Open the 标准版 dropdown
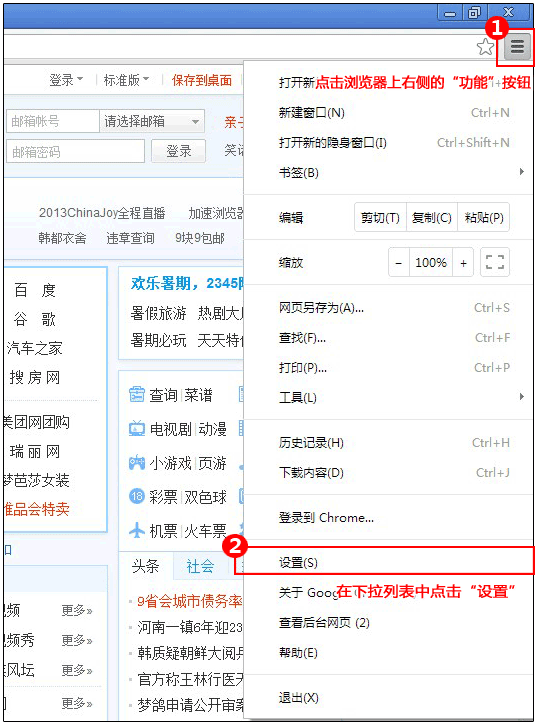 pos(126,80)
